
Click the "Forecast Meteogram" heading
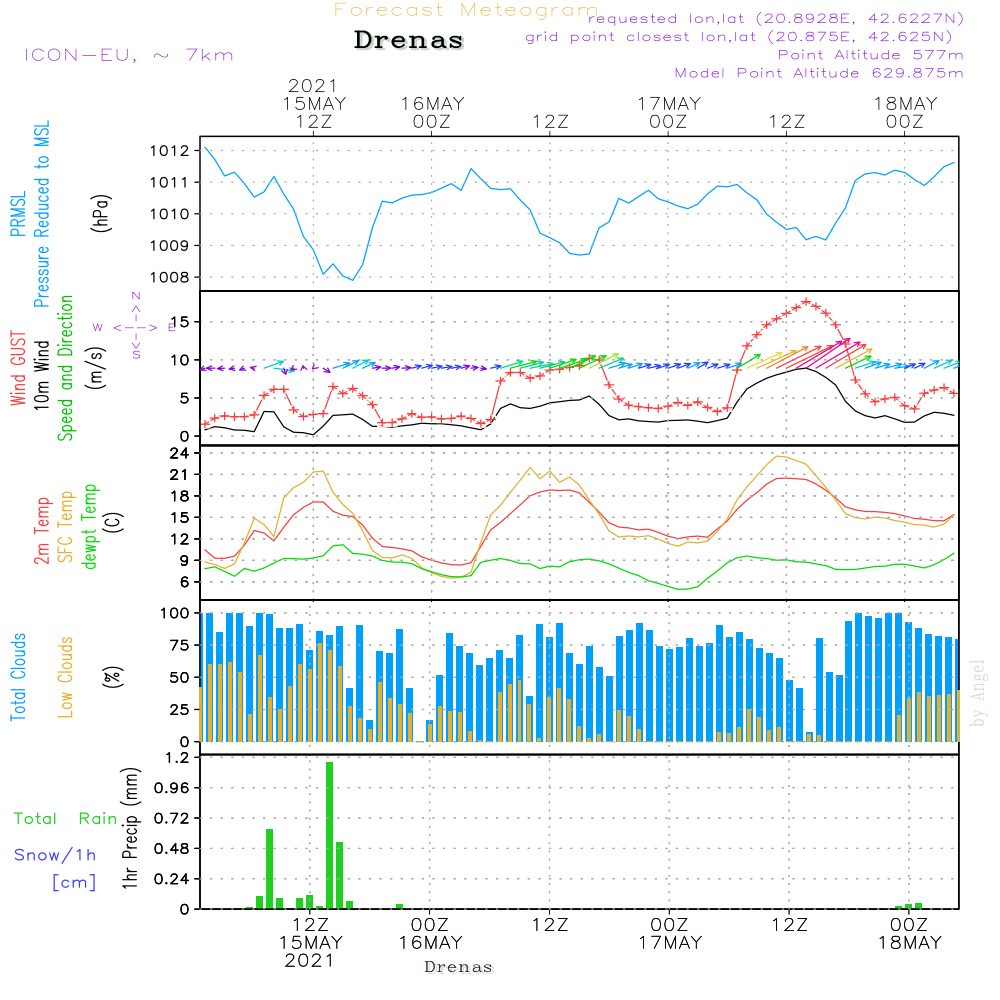[x=466, y=10]
